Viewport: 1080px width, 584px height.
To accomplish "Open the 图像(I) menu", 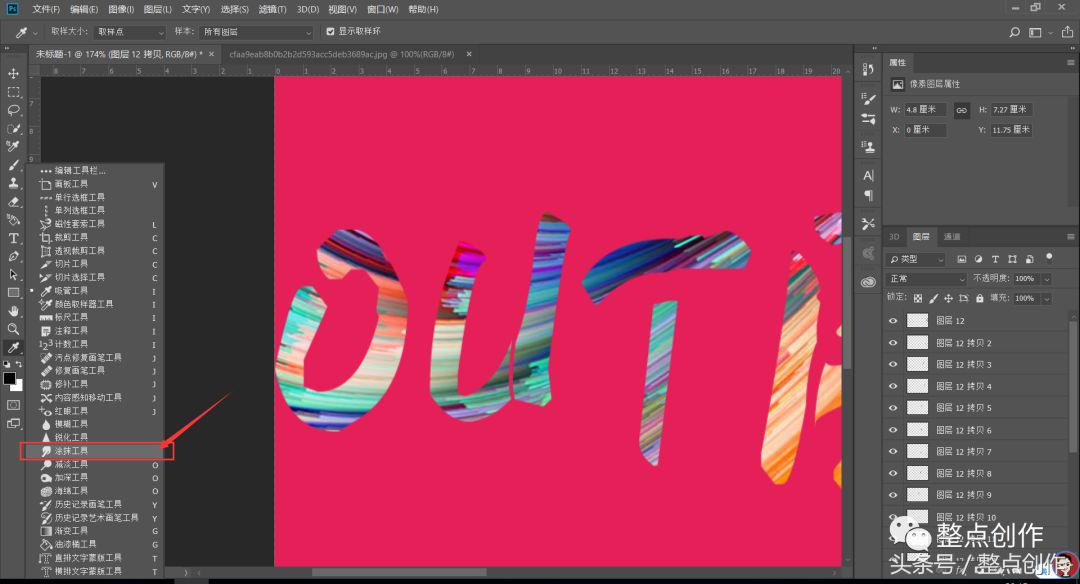I will tap(121, 9).
